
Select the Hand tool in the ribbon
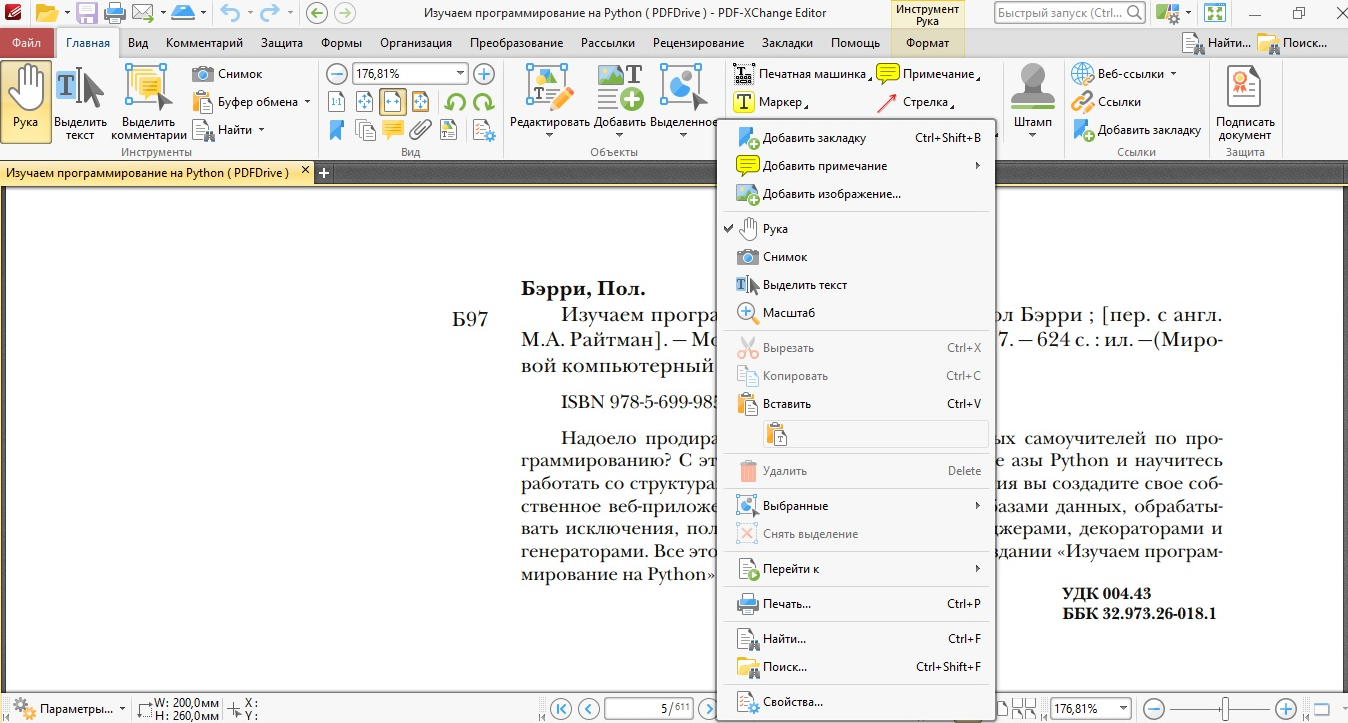(x=26, y=101)
